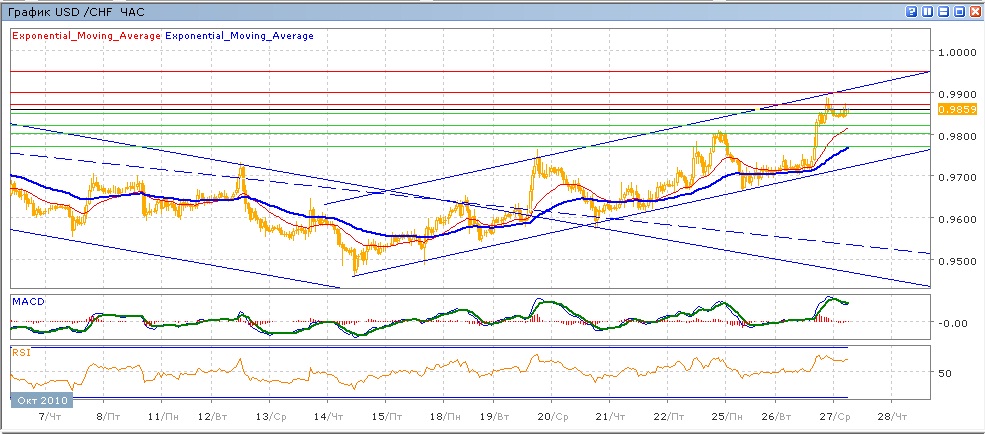Open chart help via question mark icon

(913, 11)
